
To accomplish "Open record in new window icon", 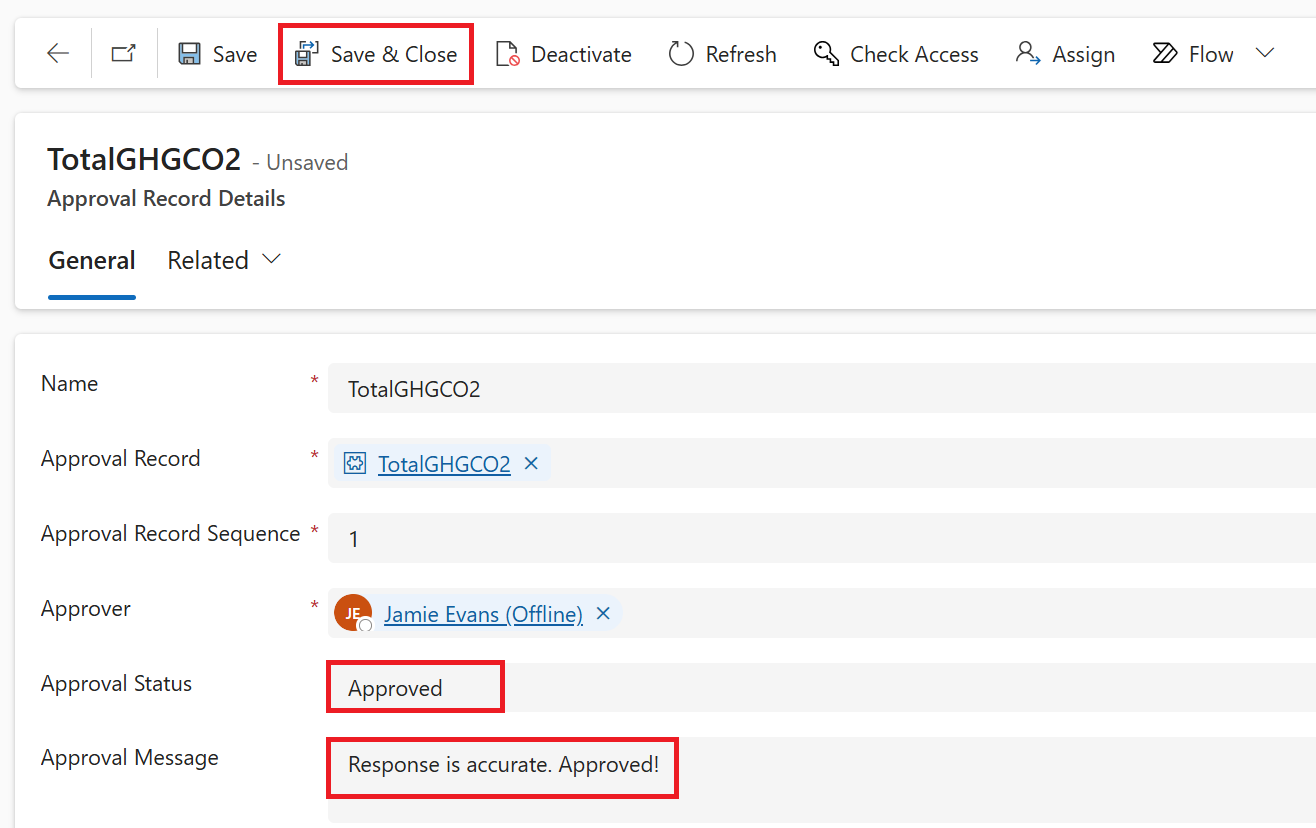I will pos(123,54).
